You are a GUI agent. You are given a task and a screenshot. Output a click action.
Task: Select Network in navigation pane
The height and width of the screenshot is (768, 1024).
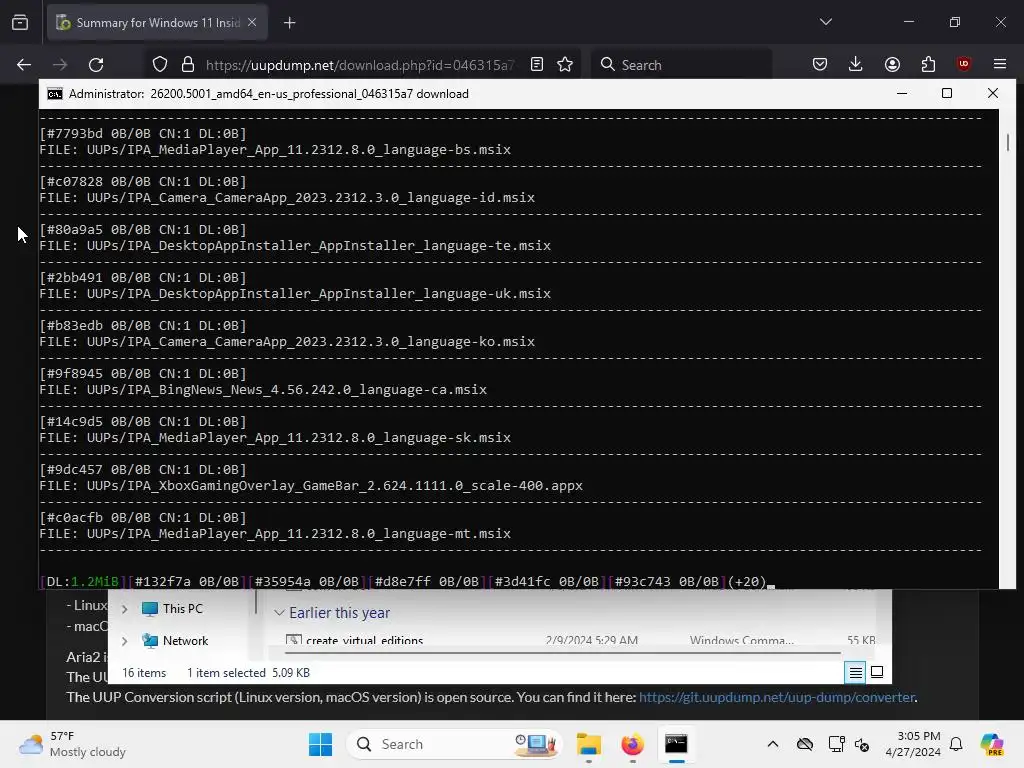click(185, 641)
